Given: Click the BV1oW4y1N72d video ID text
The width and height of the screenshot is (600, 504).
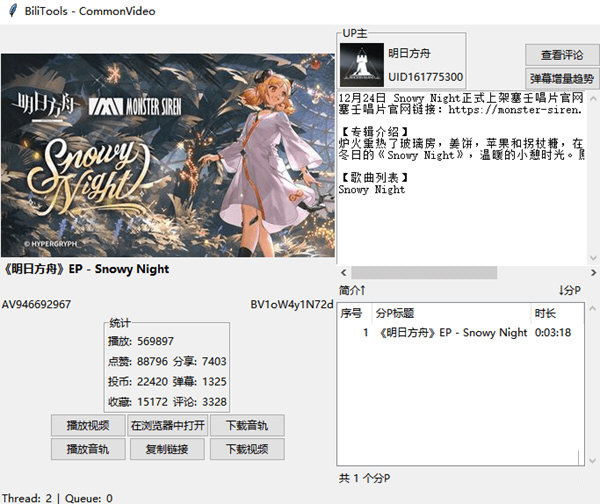Looking at the screenshot, I should pyautogui.click(x=291, y=304).
